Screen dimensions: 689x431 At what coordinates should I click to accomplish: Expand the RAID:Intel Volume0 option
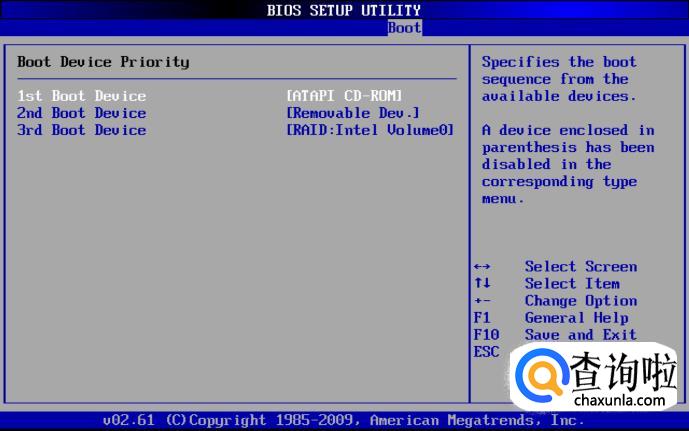[370, 130]
